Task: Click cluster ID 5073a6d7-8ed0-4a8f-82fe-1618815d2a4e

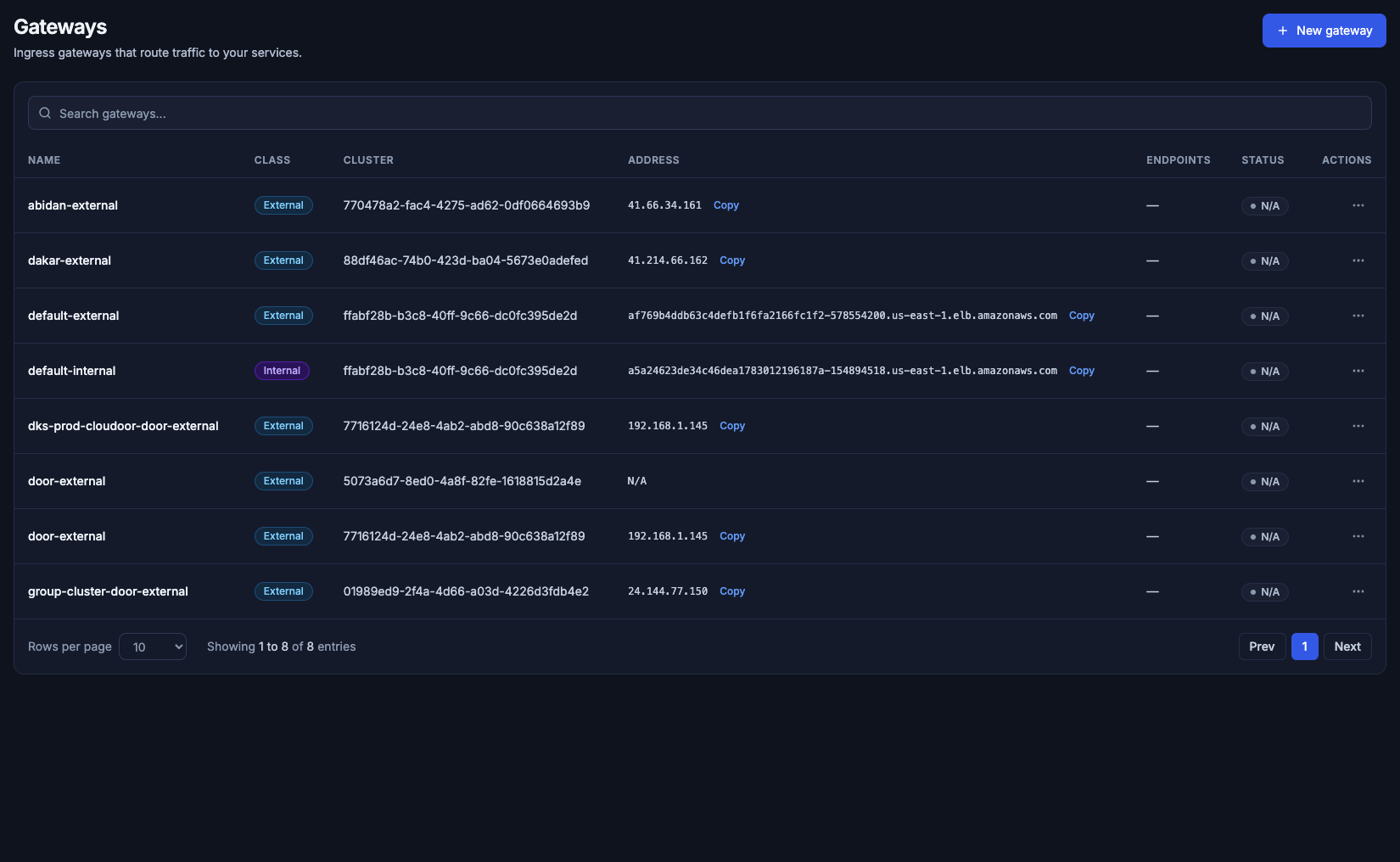Action: click(462, 481)
